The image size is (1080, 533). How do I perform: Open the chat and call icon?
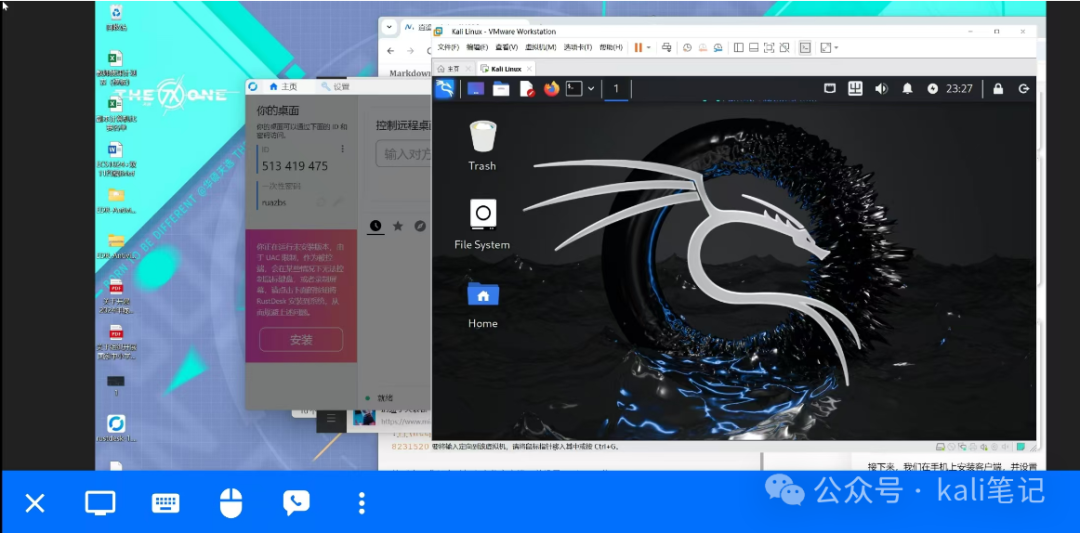[x=296, y=503]
